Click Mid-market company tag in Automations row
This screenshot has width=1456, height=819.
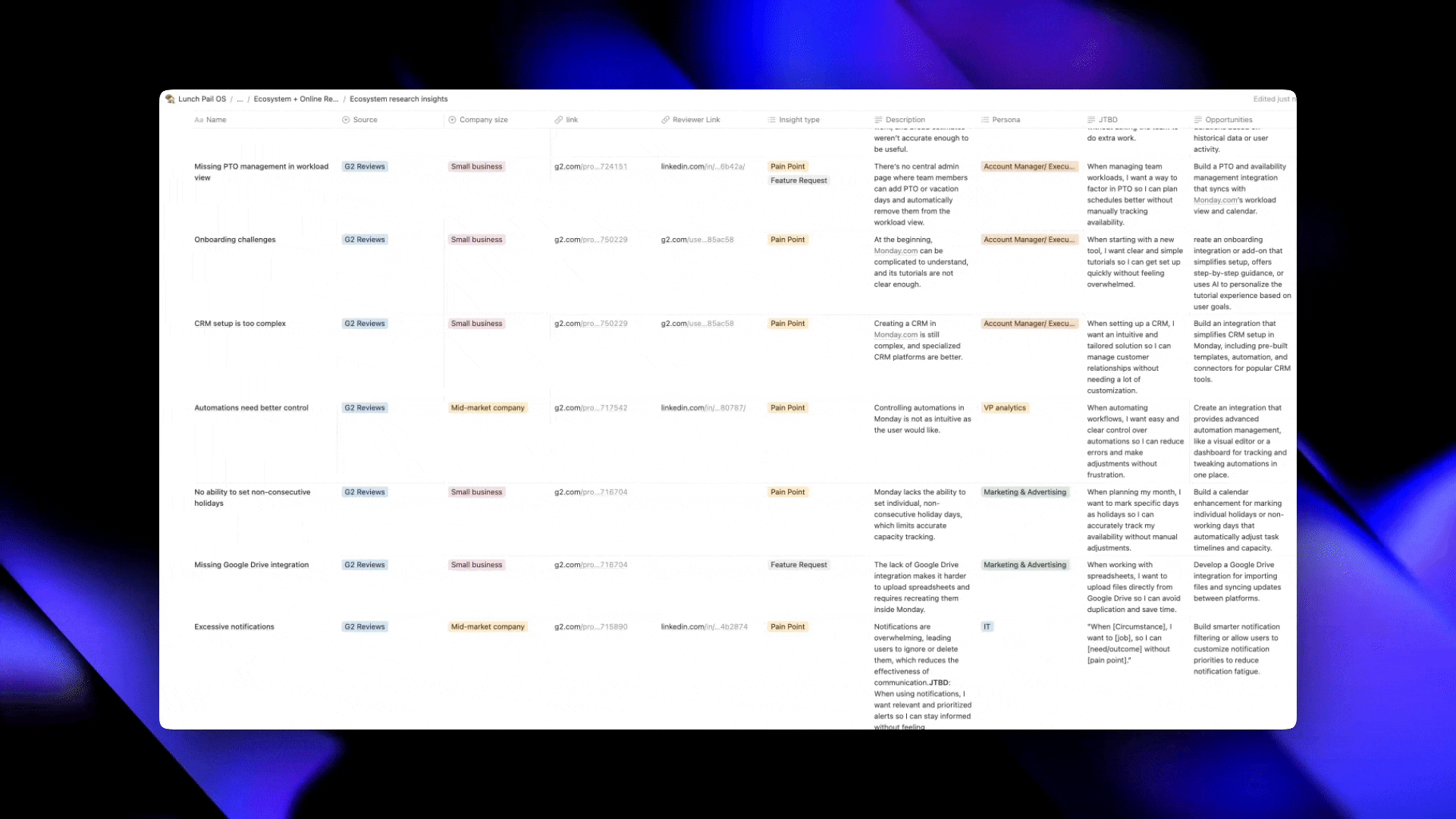[x=488, y=408]
